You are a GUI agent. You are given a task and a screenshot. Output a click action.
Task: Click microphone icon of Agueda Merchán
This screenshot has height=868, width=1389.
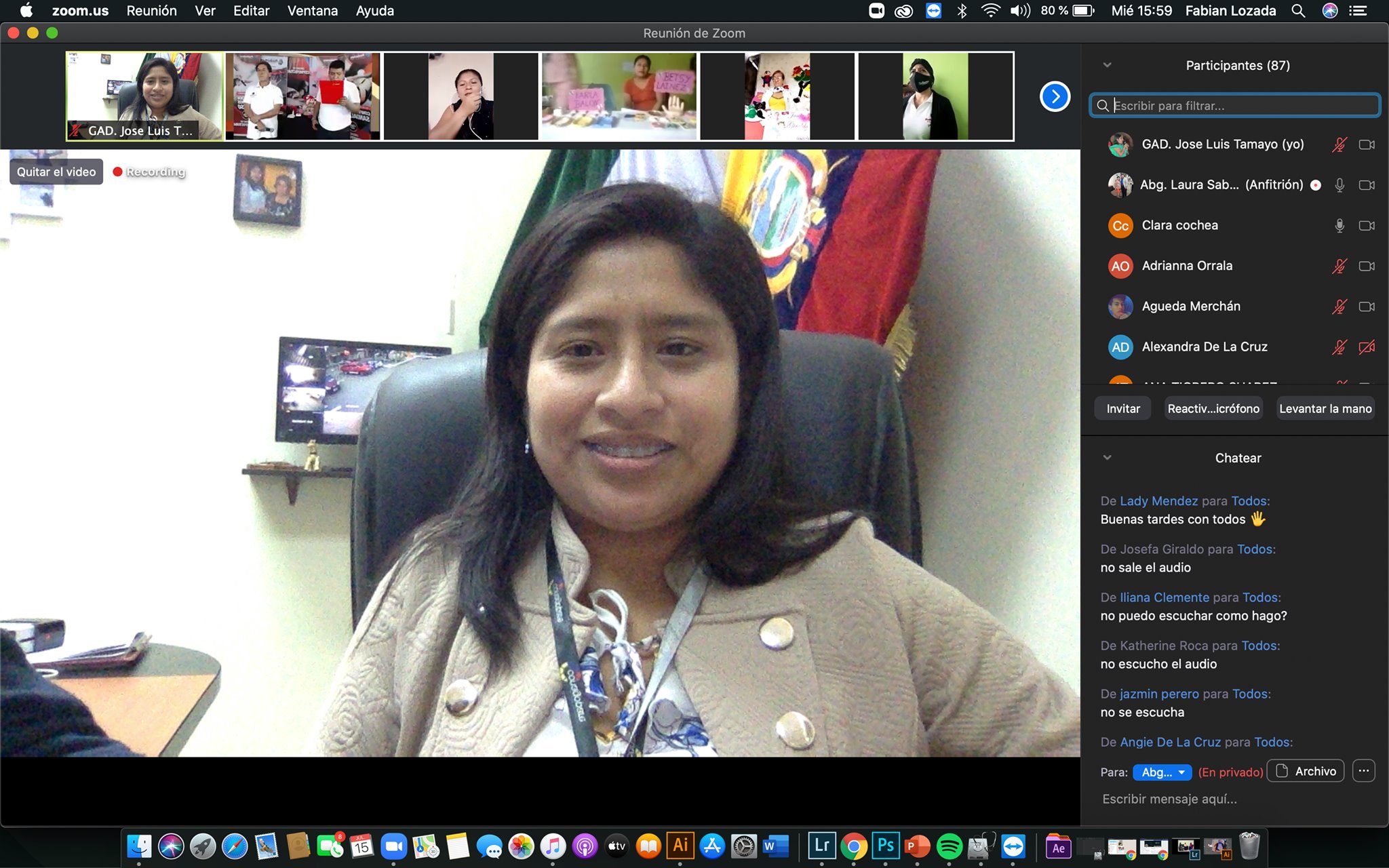(1339, 307)
